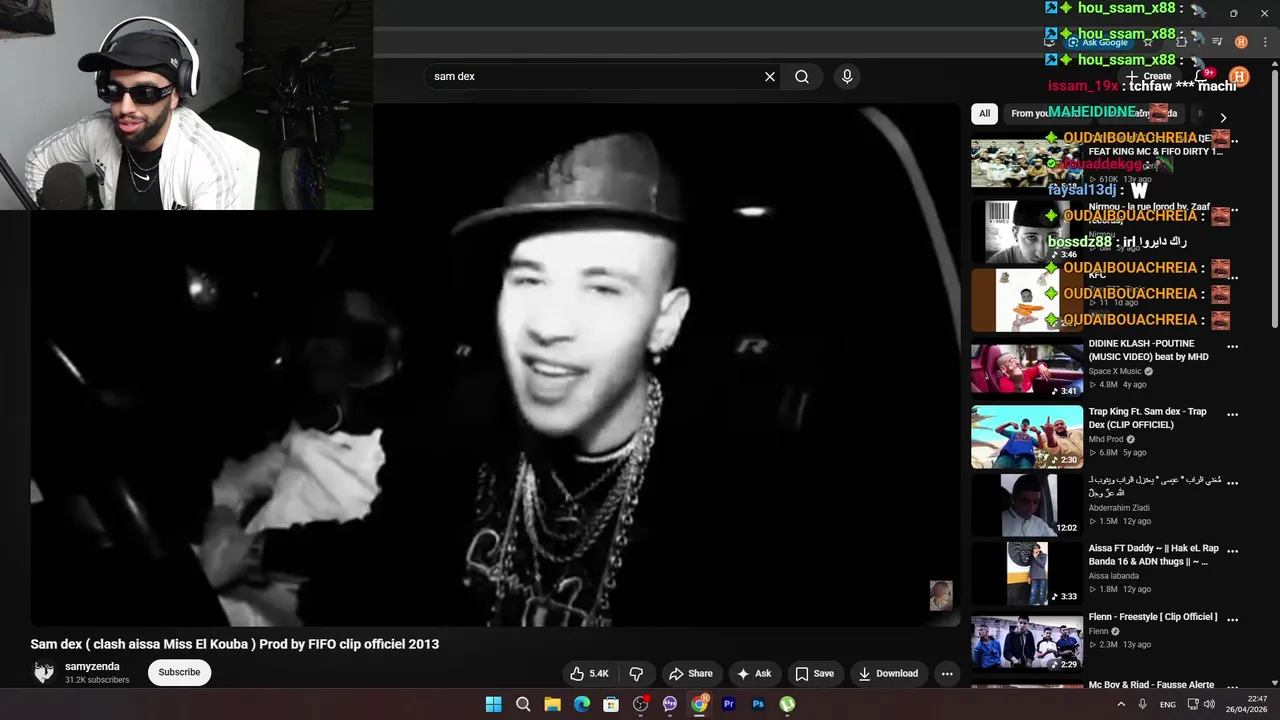Open Microsoft Store from taskbar
Screen dimensions: 1280x720
point(611,704)
